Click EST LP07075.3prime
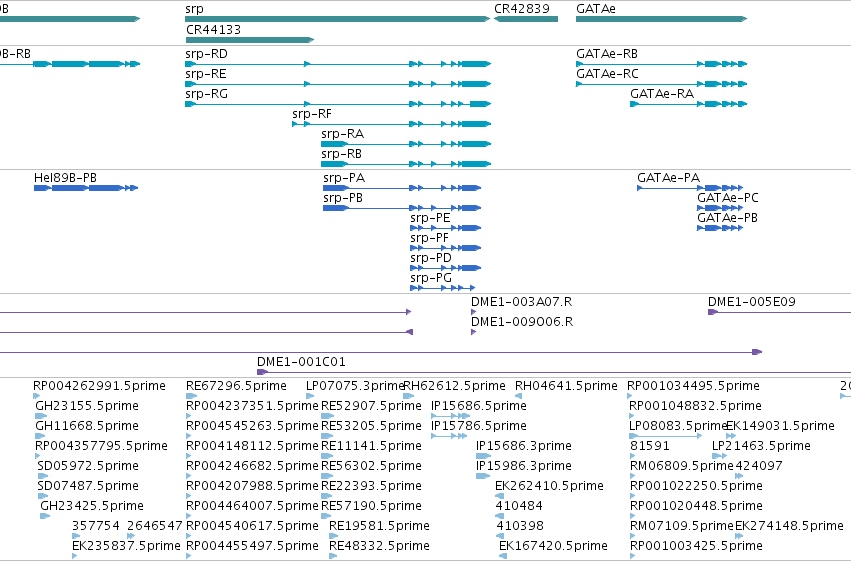The height and width of the screenshot is (561, 851). click(x=310, y=397)
